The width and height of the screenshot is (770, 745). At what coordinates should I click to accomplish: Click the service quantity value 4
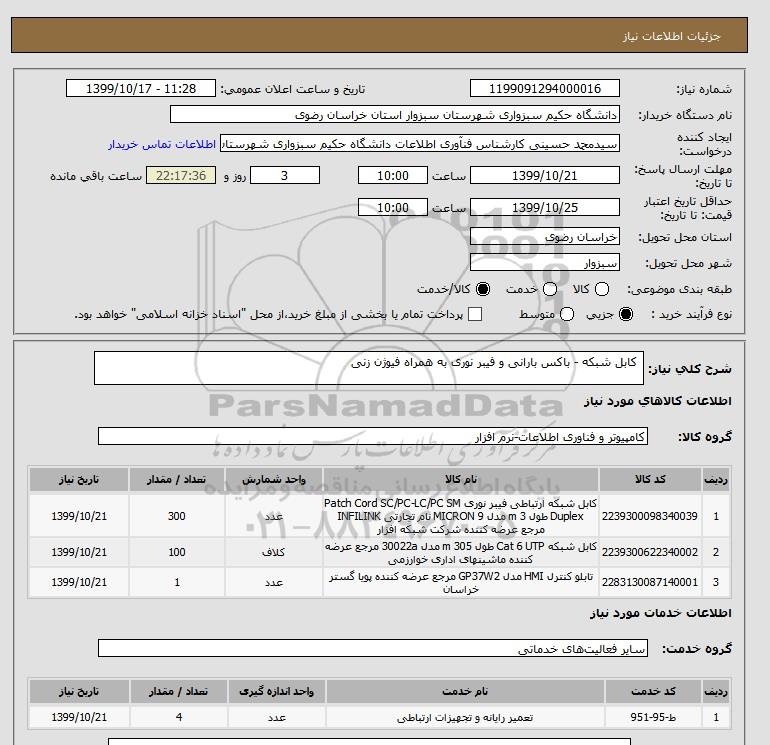pos(179,717)
